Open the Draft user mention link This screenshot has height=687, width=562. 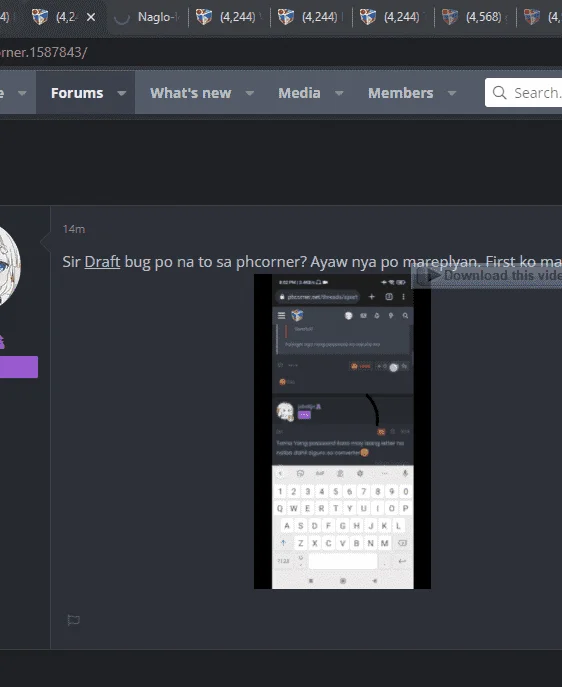point(102,262)
